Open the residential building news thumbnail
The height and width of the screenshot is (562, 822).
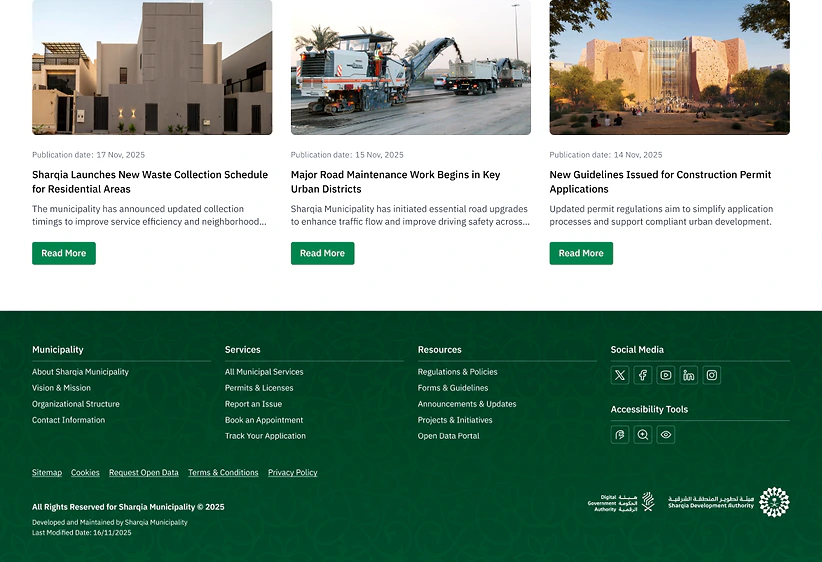[152, 67]
